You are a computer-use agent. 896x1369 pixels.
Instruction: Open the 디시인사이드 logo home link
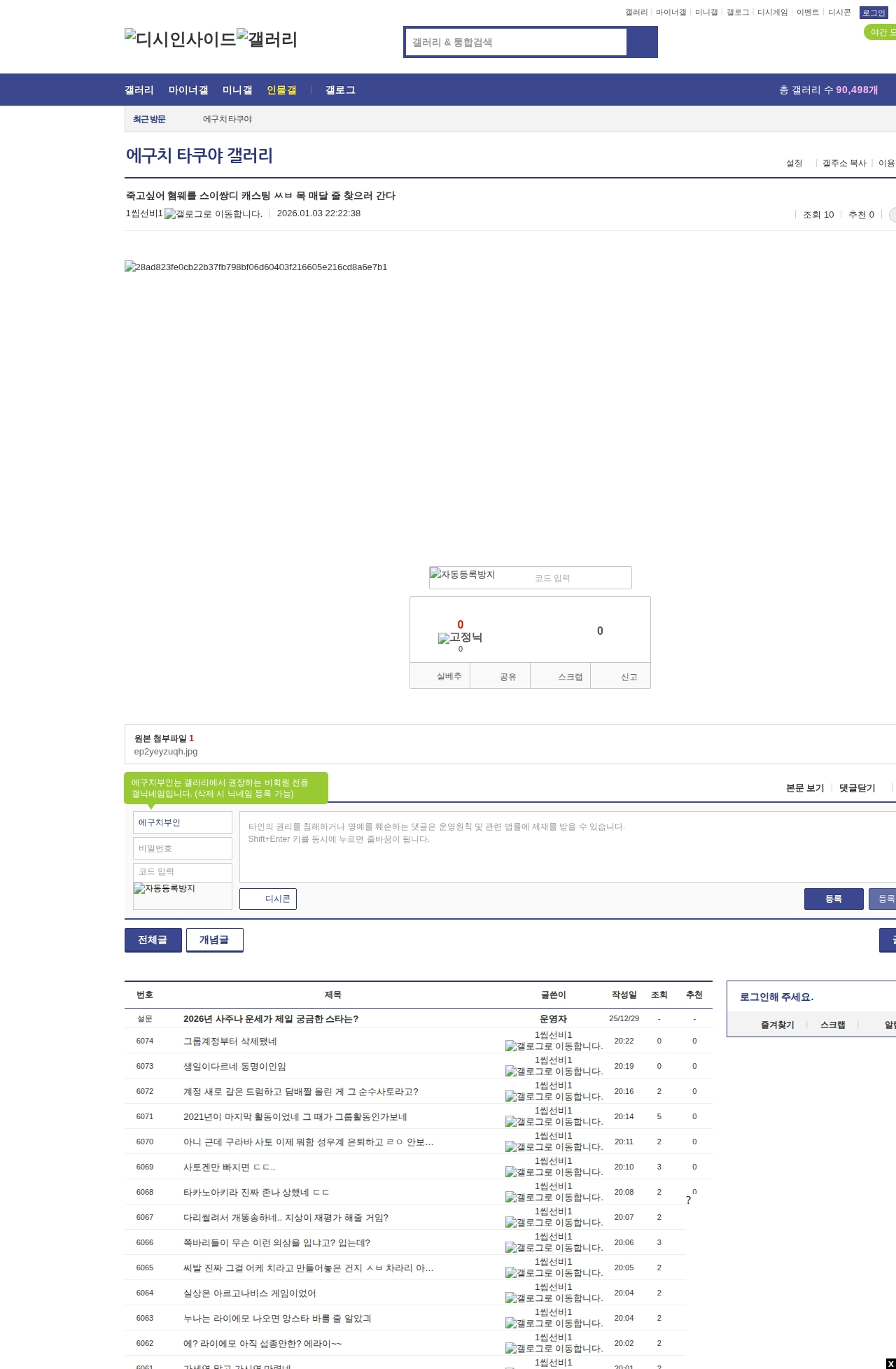[181, 39]
